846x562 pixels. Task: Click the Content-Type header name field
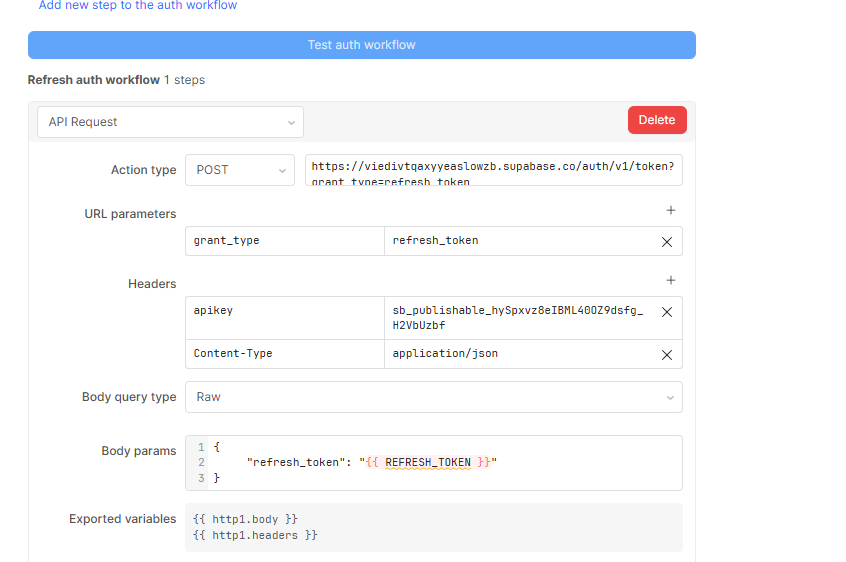pyautogui.click(x=285, y=354)
